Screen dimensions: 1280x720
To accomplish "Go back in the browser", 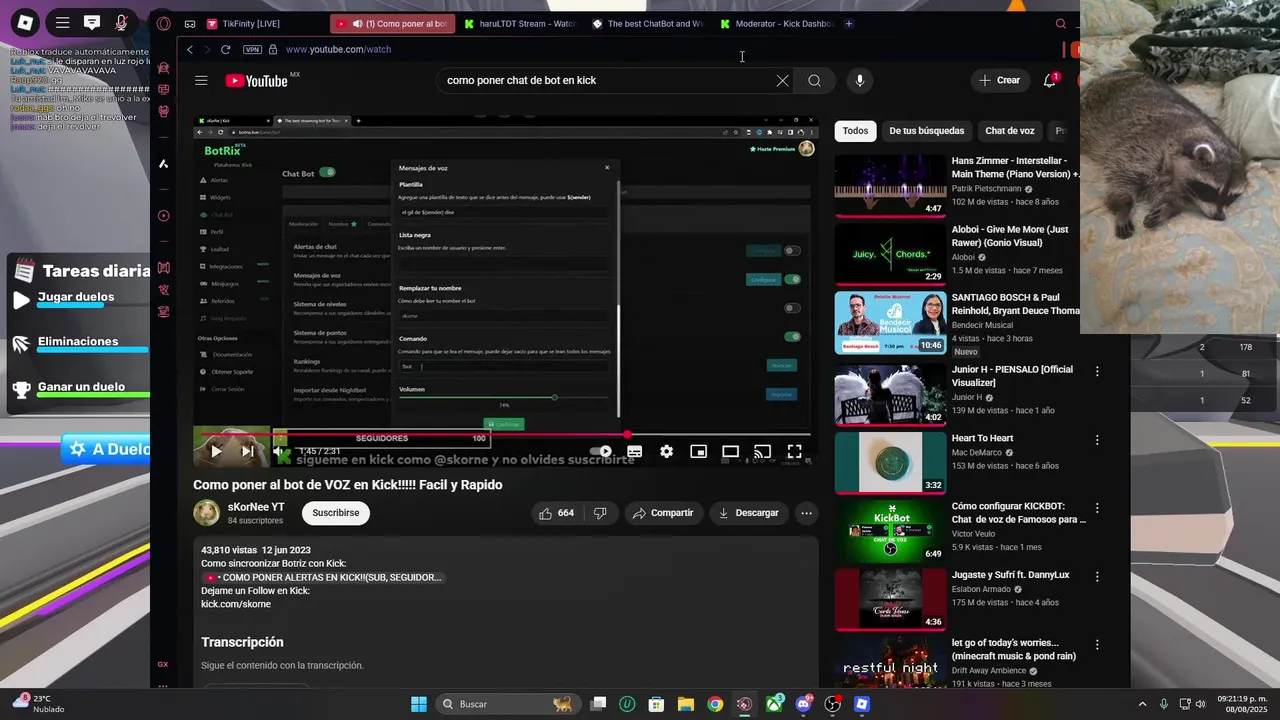I will (x=190, y=49).
